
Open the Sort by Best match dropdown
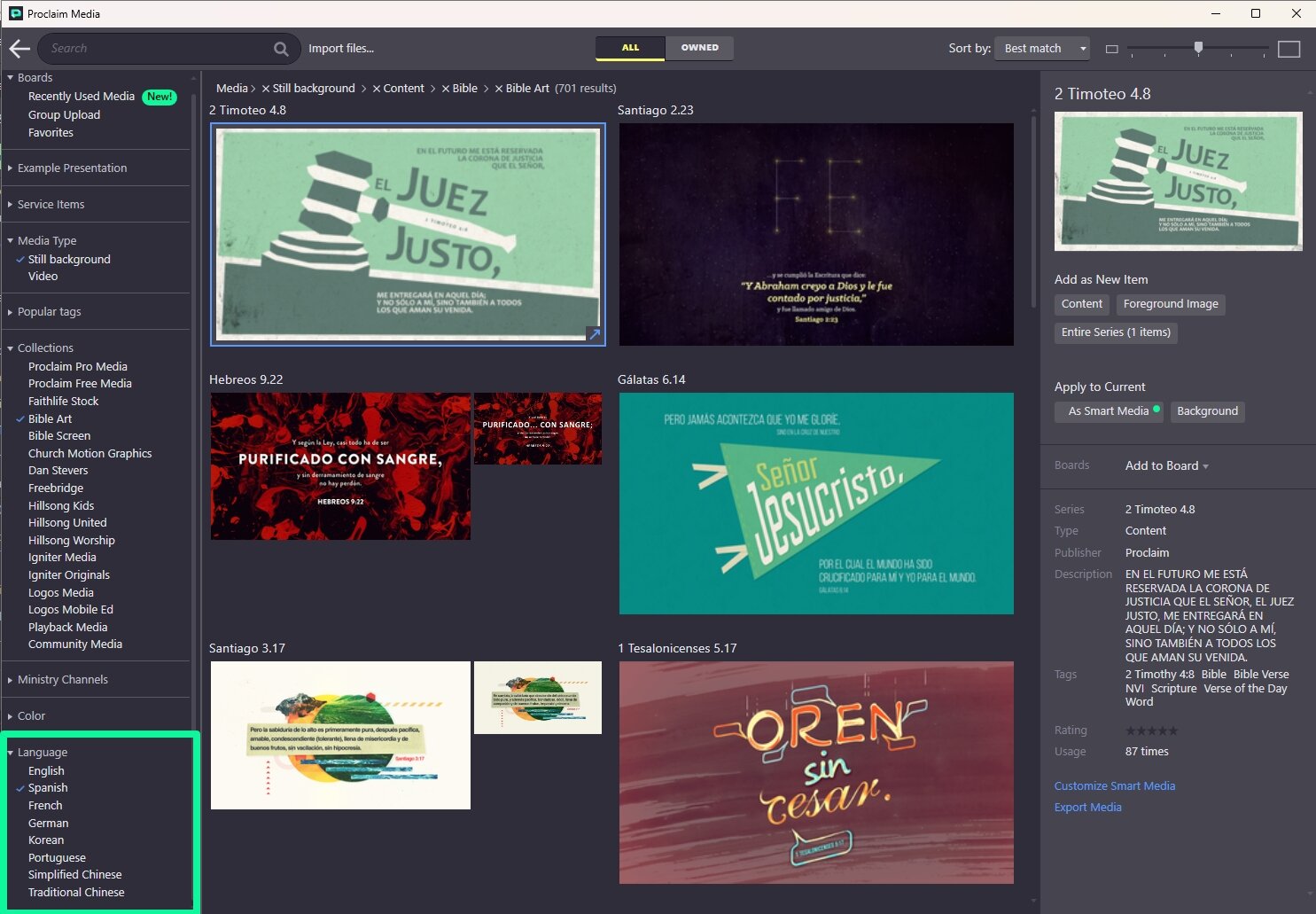click(x=1042, y=49)
